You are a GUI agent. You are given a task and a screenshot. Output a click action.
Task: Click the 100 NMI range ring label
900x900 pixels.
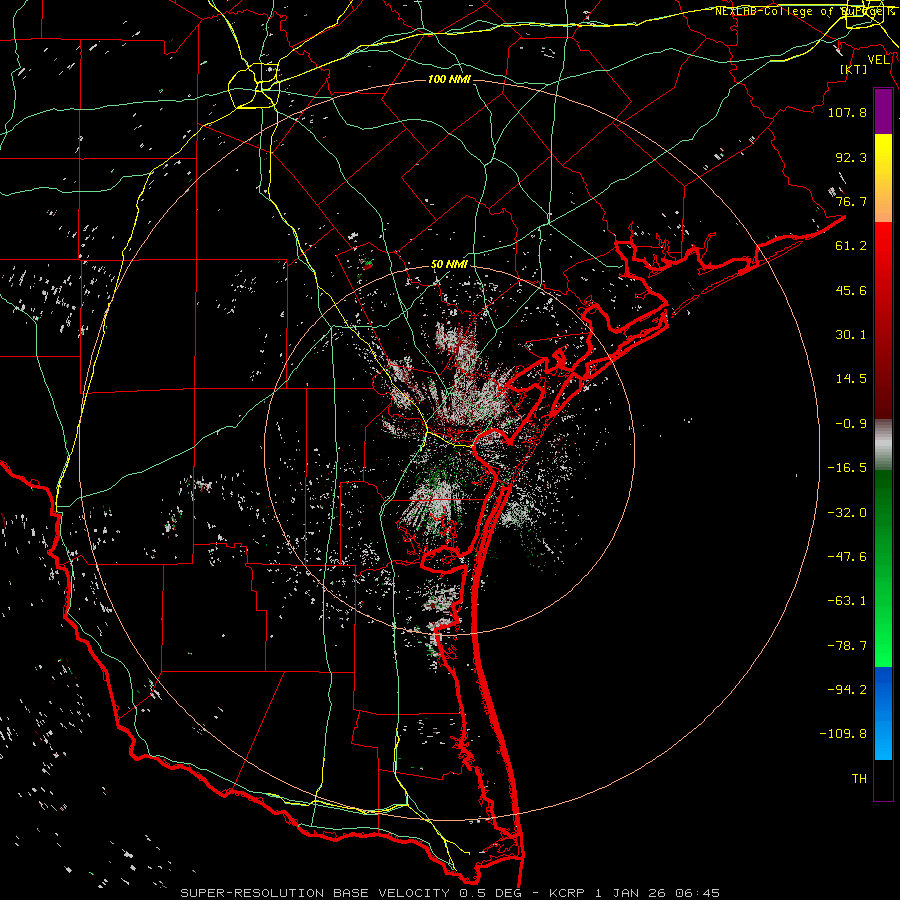click(x=449, y=79)
